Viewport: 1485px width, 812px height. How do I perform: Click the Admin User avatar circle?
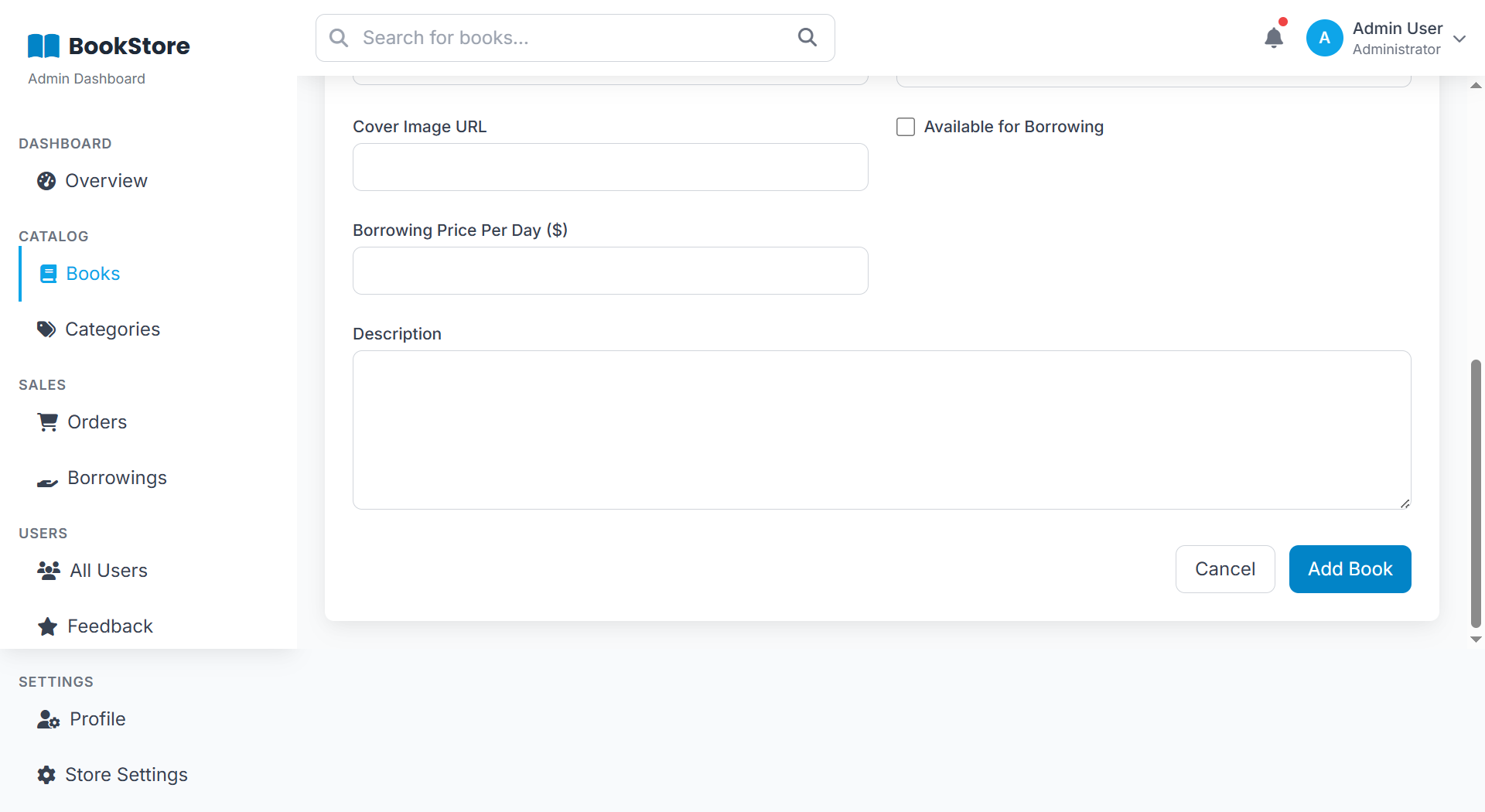pos(1324,38)
